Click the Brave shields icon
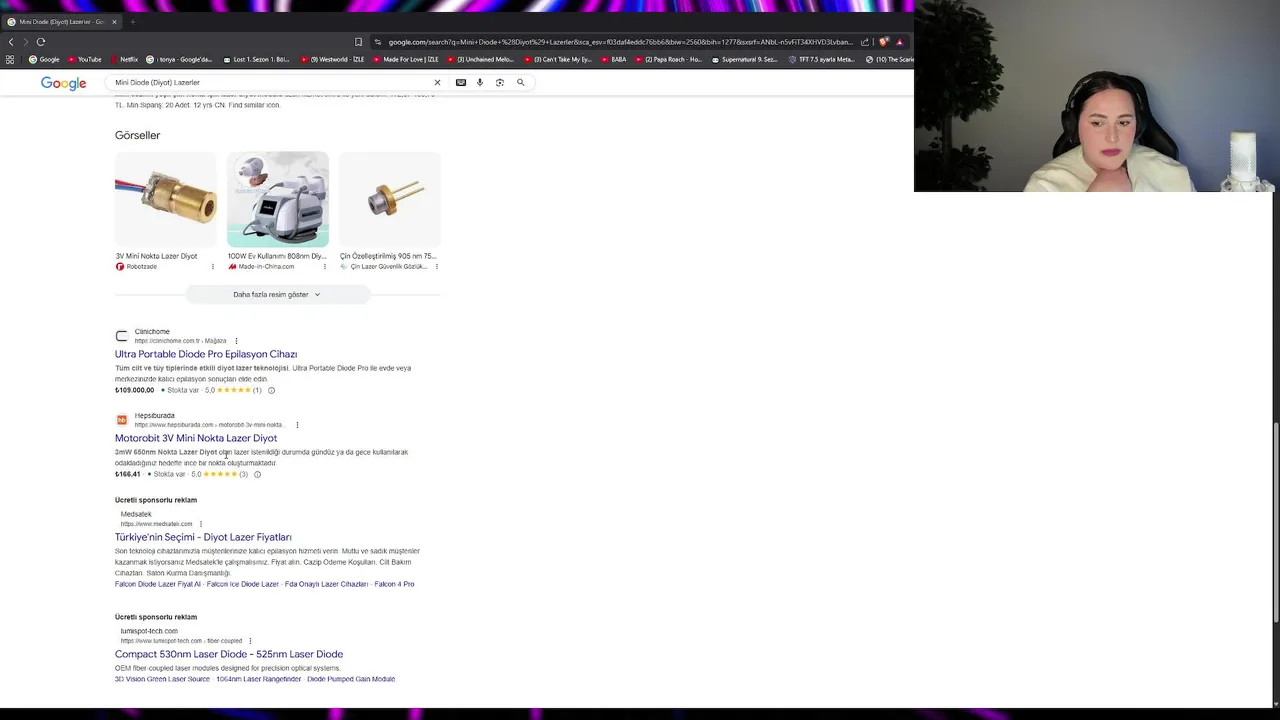This screenshot has width=1280, height=720. 883,42
